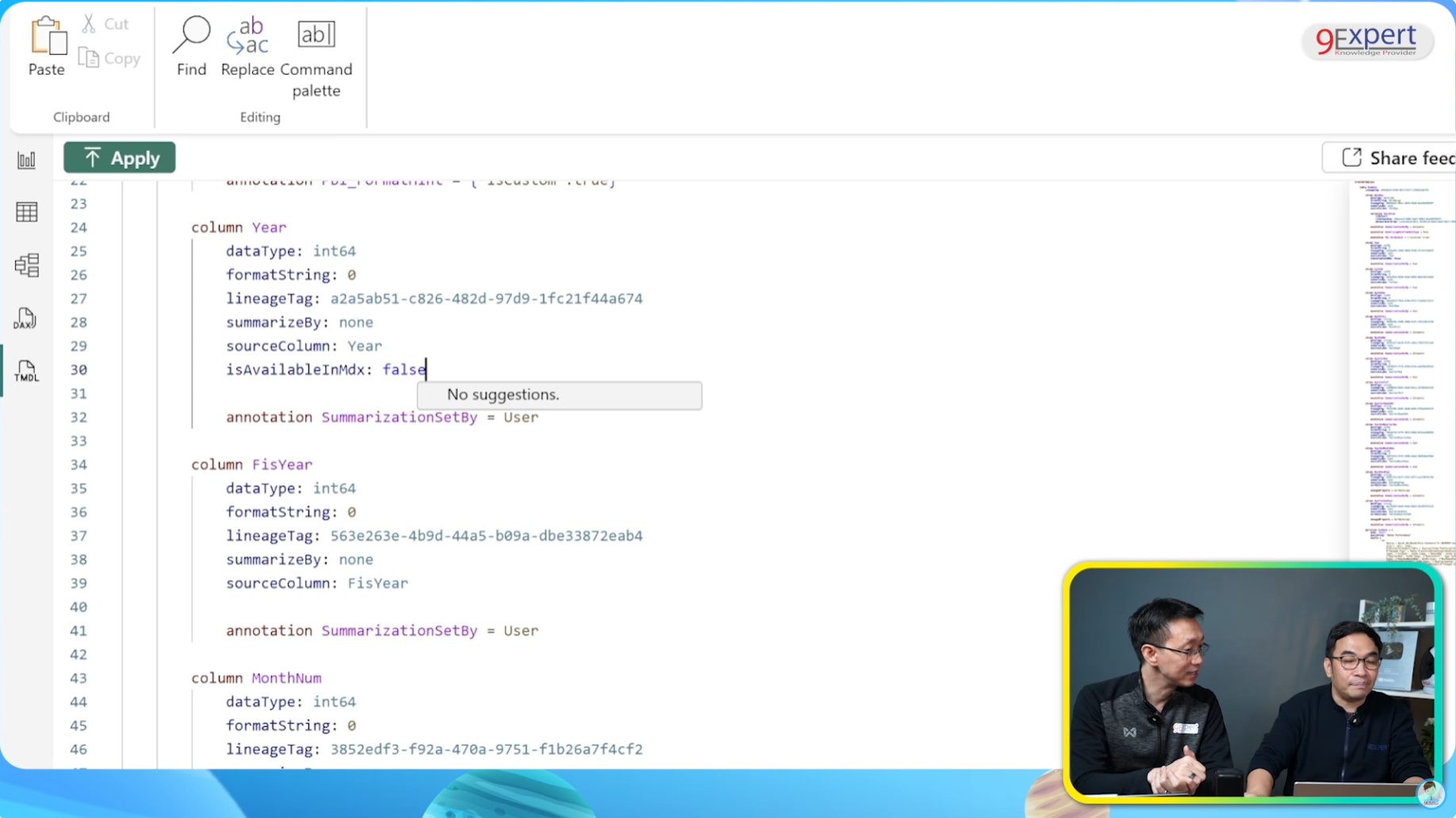This screenshot has width=1456, height=818.
Task: Dismiss the No suggestions popup
Action: tap(558, 394)
